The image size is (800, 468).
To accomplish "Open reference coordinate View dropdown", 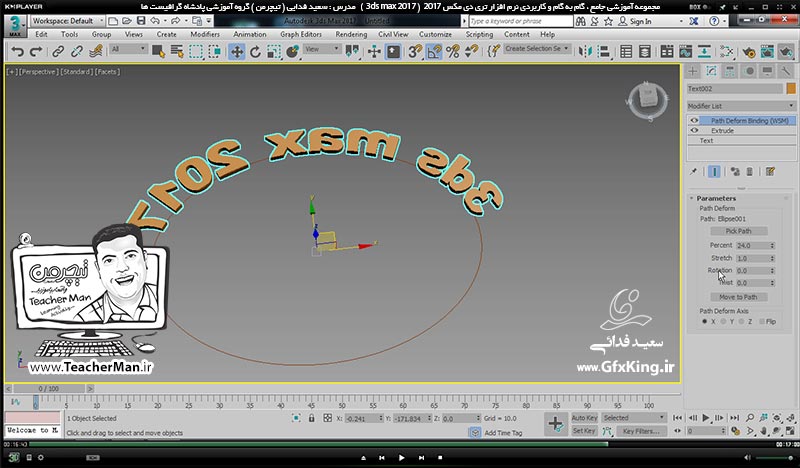I will click(322, 49).
